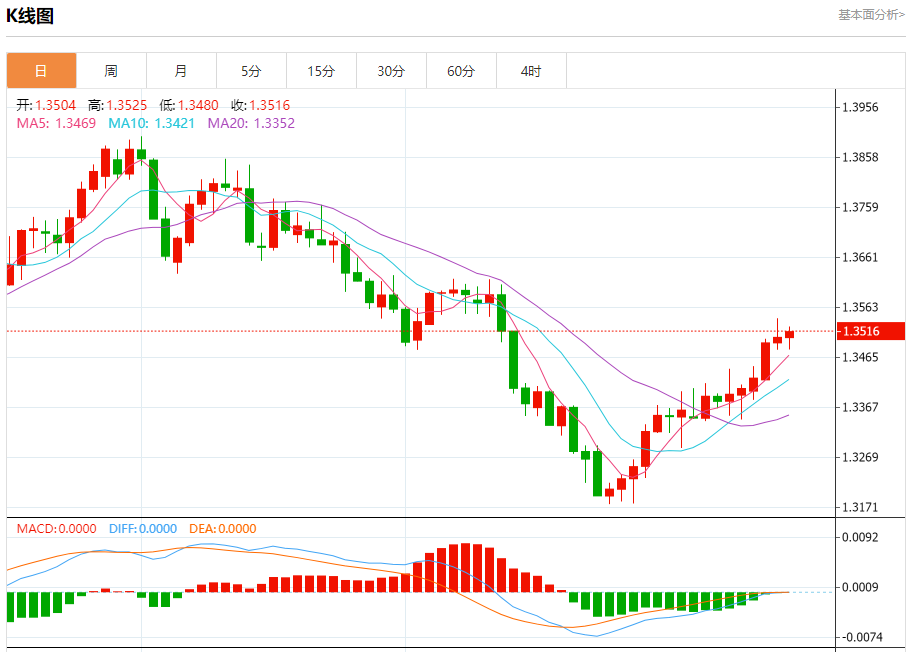Image resolution: width=914 pixels, height=652 pixels.
Task: Click the latest rightmost red candlestick
Action: 789,334
